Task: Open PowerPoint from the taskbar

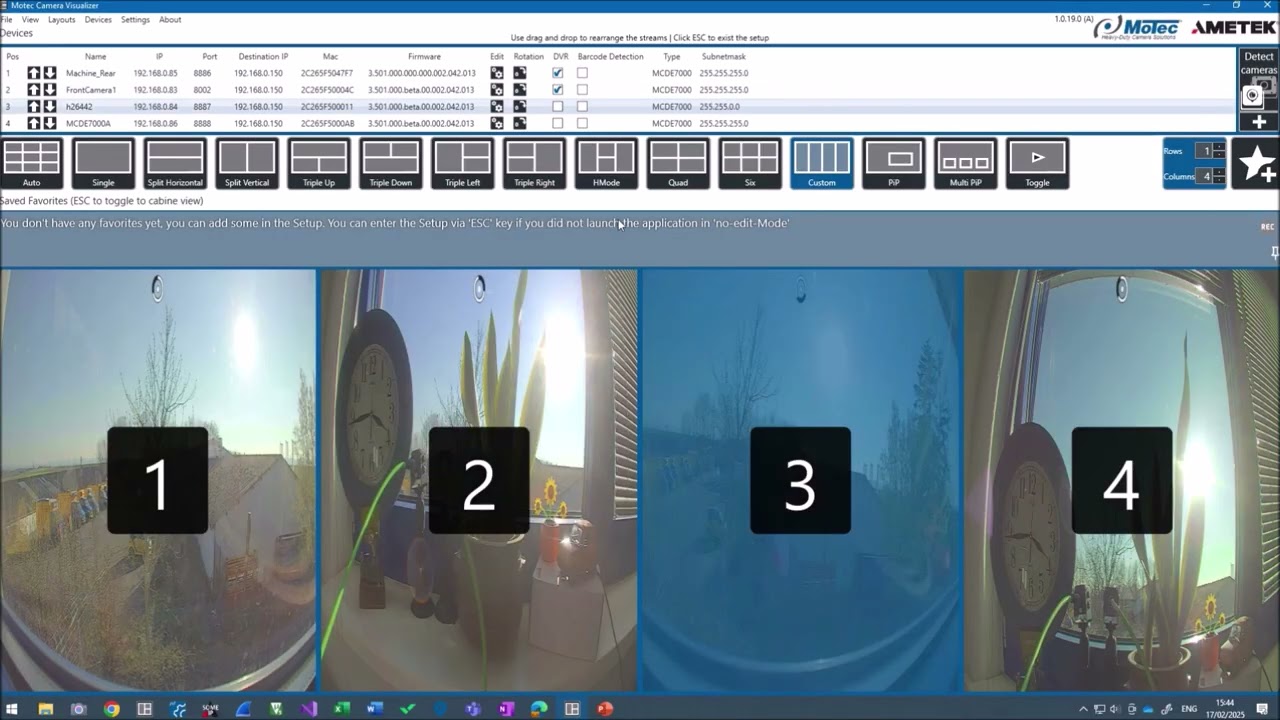Action: (604, 709)
